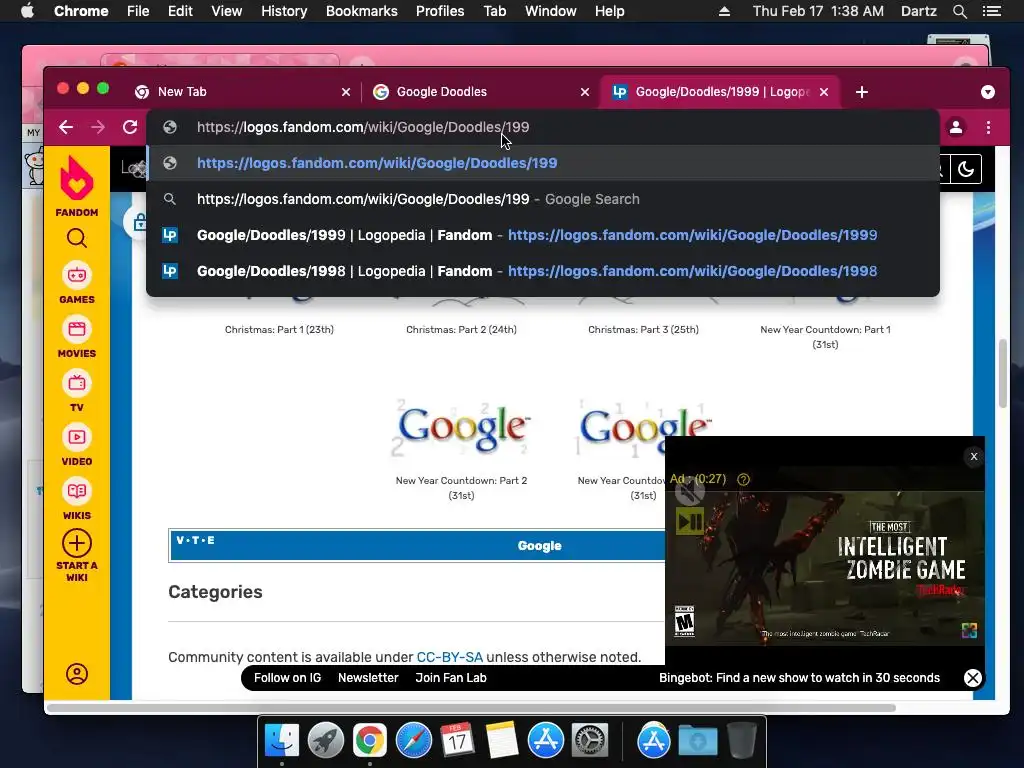Open Fandom sidebar search magnifier

[x=77, y=238]
